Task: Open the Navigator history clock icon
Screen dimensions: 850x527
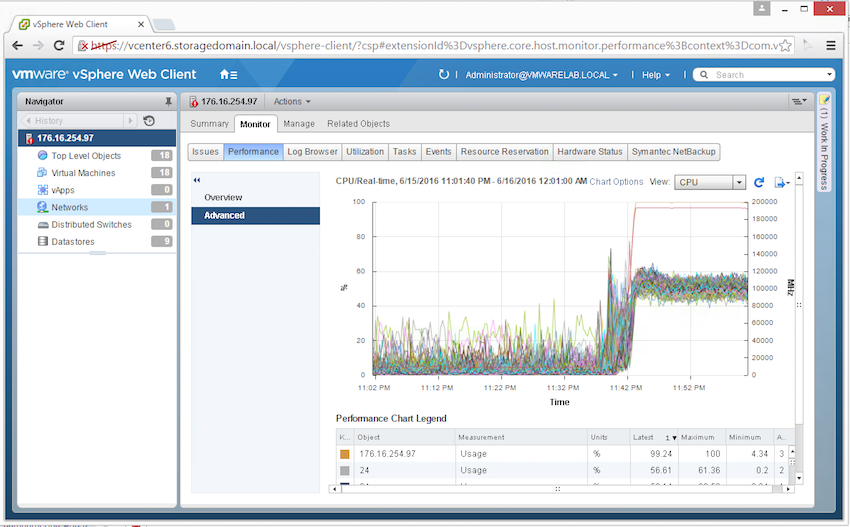Action: tap(149, 121)
